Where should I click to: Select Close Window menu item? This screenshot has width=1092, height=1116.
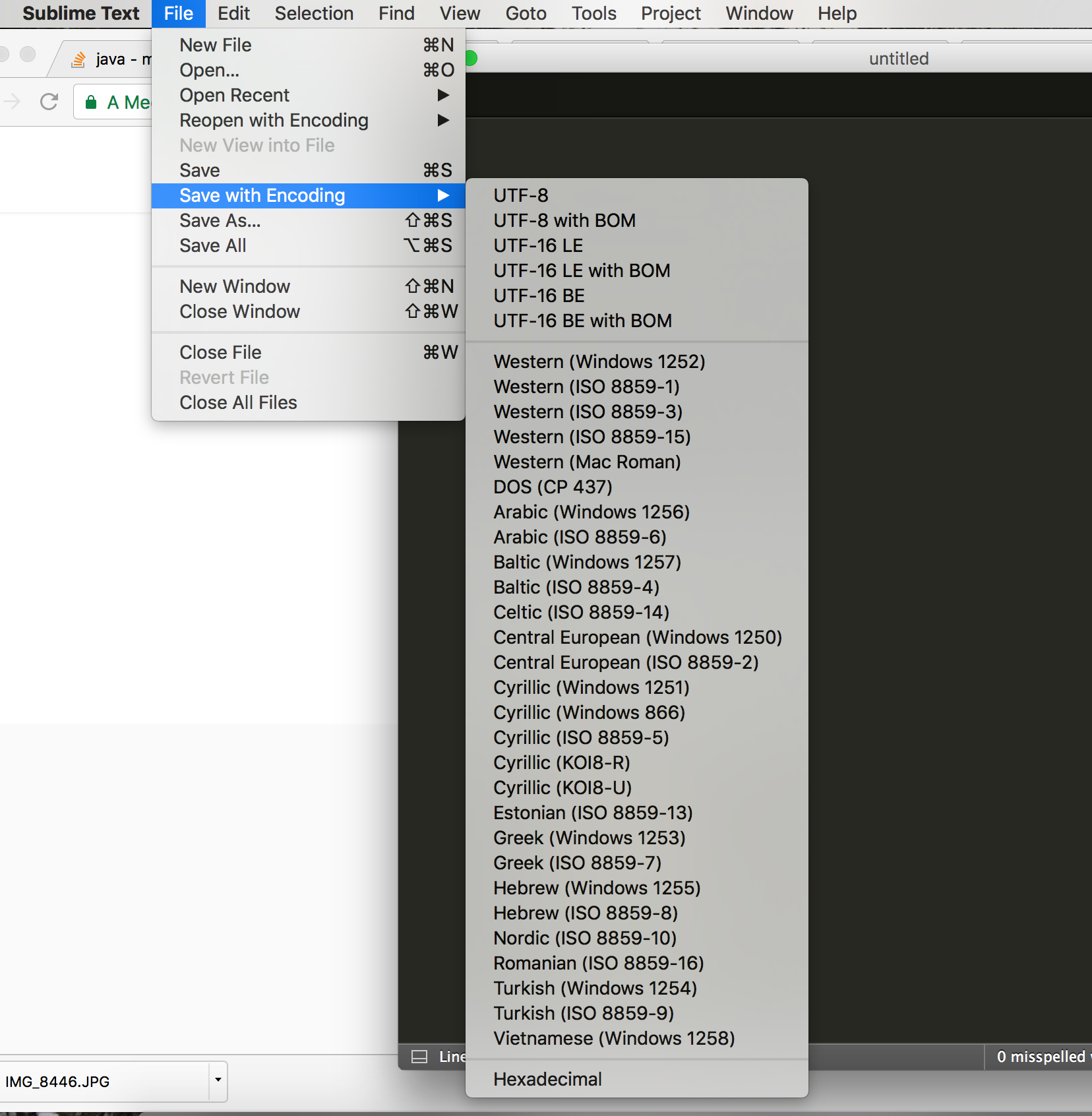(308, 311)
